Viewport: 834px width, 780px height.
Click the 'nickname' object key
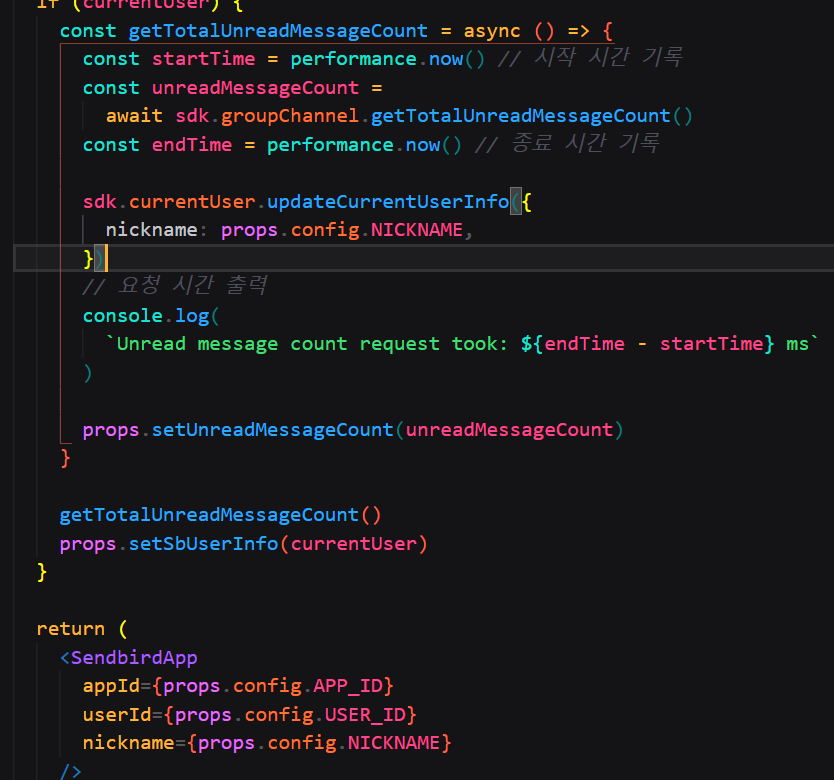point(151,230)
